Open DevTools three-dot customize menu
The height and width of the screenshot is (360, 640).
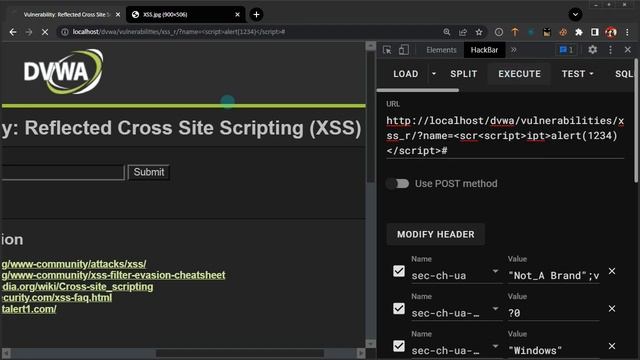[611, 50]
